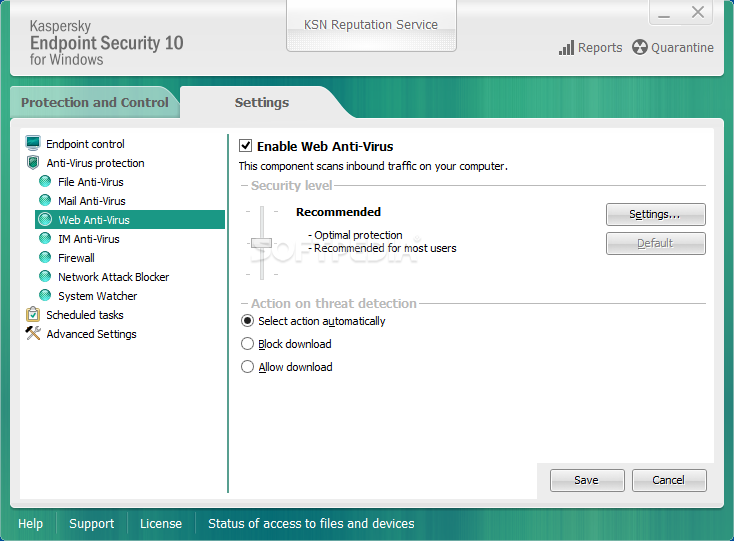Image resolution: width=734 pixels, height=541 pixels.
Task: Close the Kaspersky window
Action: click(697, 12)
